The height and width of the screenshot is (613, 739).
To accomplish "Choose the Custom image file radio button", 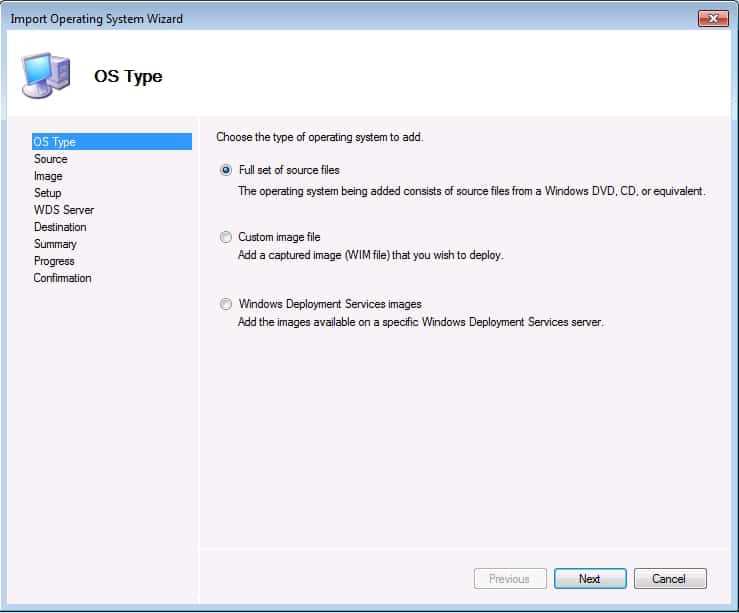I will tap(226, 237).
